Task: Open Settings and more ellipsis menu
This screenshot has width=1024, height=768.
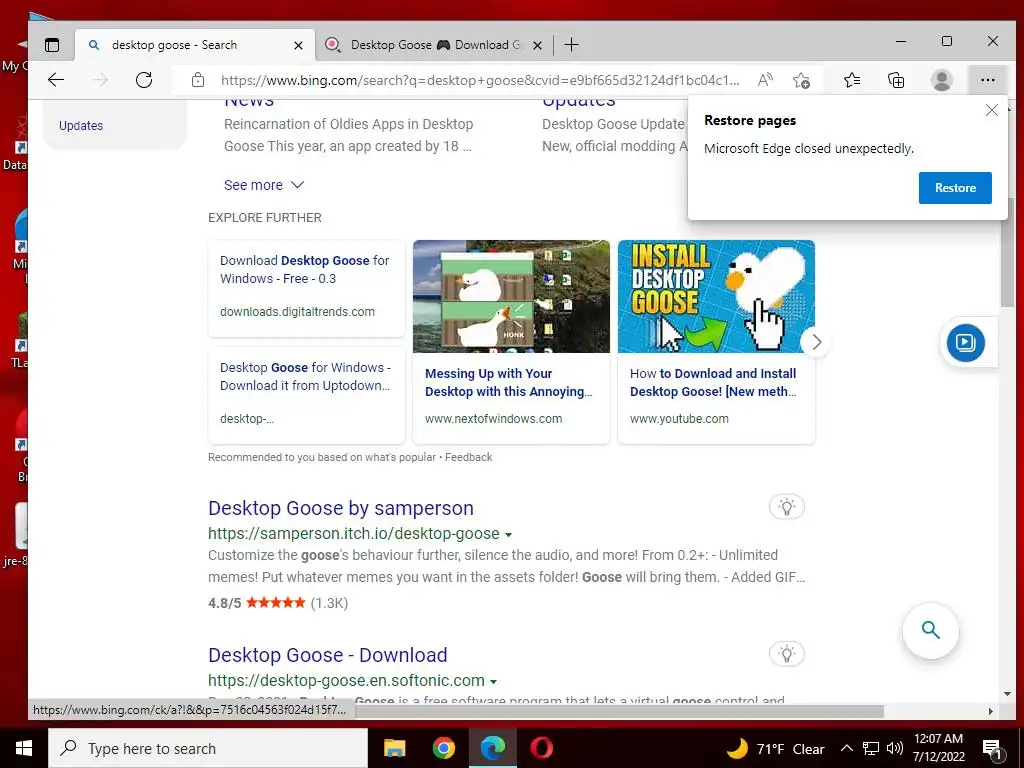Action: click(x=987, y=80)
